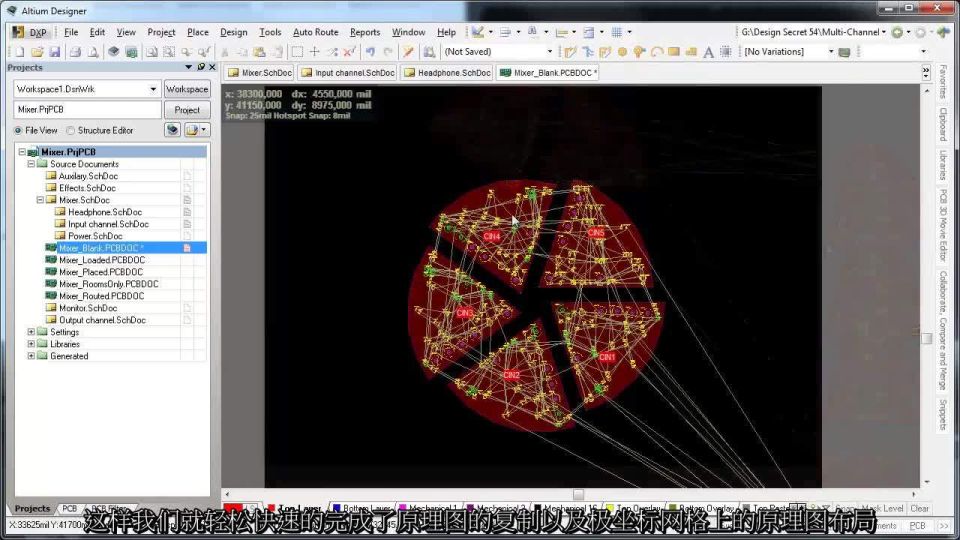
Task: Click the zoom area icon
Action: (x=169, y=52)
